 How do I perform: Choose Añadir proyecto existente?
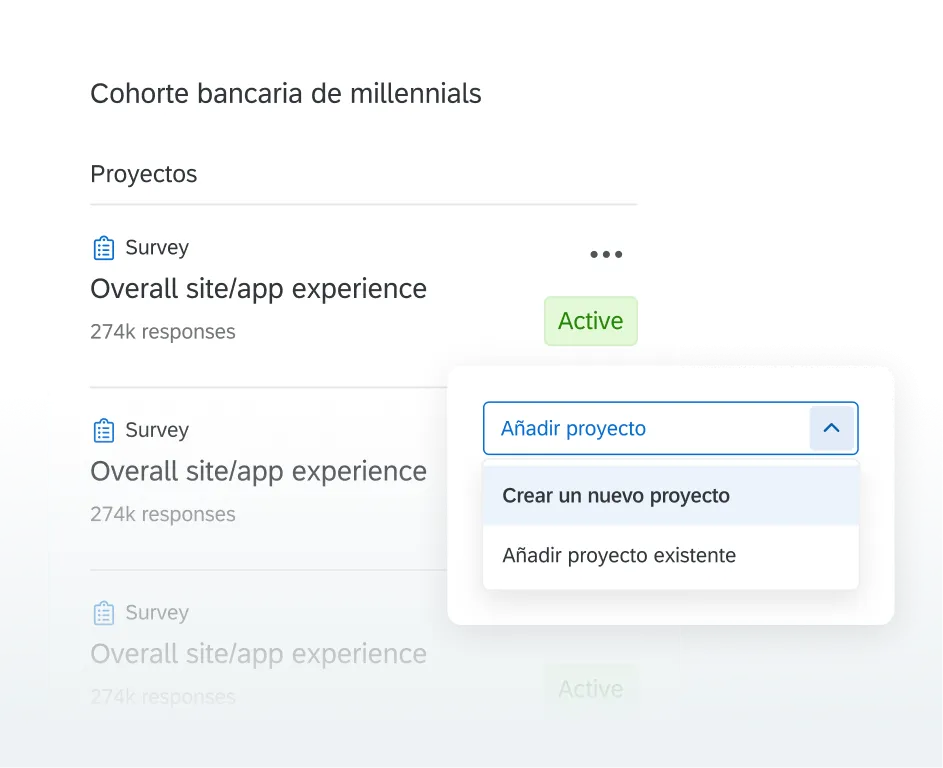coord(618,555)
